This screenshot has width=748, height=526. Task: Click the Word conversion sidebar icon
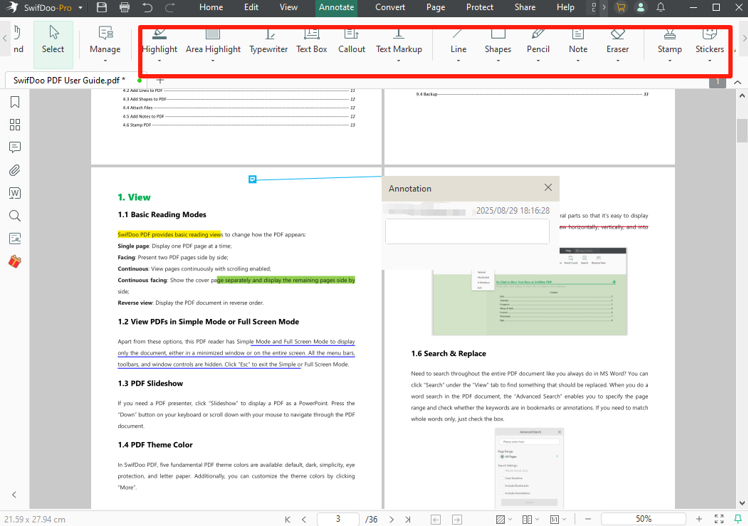pyautogui.click(x=15, y=193)
